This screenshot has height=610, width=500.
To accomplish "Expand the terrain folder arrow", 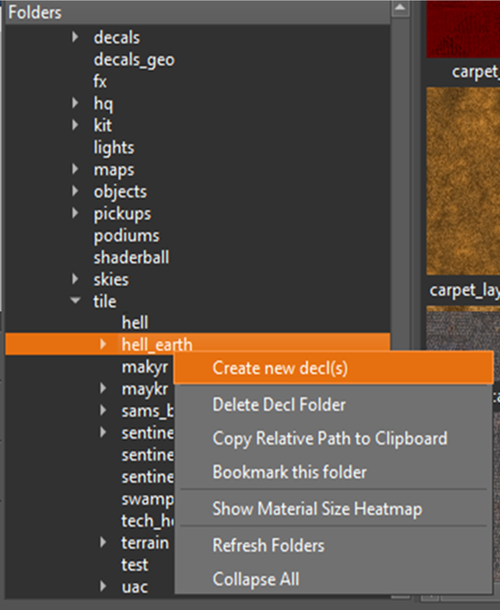I will tap(103, 542).
